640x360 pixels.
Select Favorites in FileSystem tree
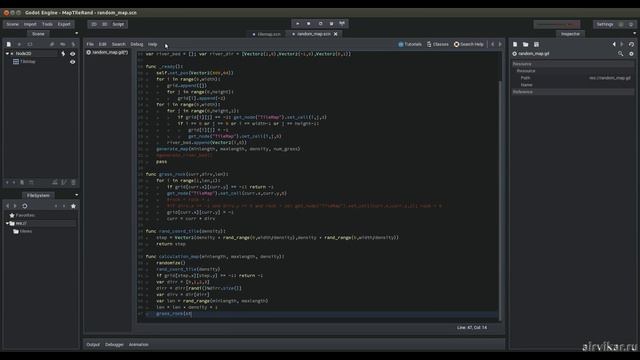click(x=25, y=215)
